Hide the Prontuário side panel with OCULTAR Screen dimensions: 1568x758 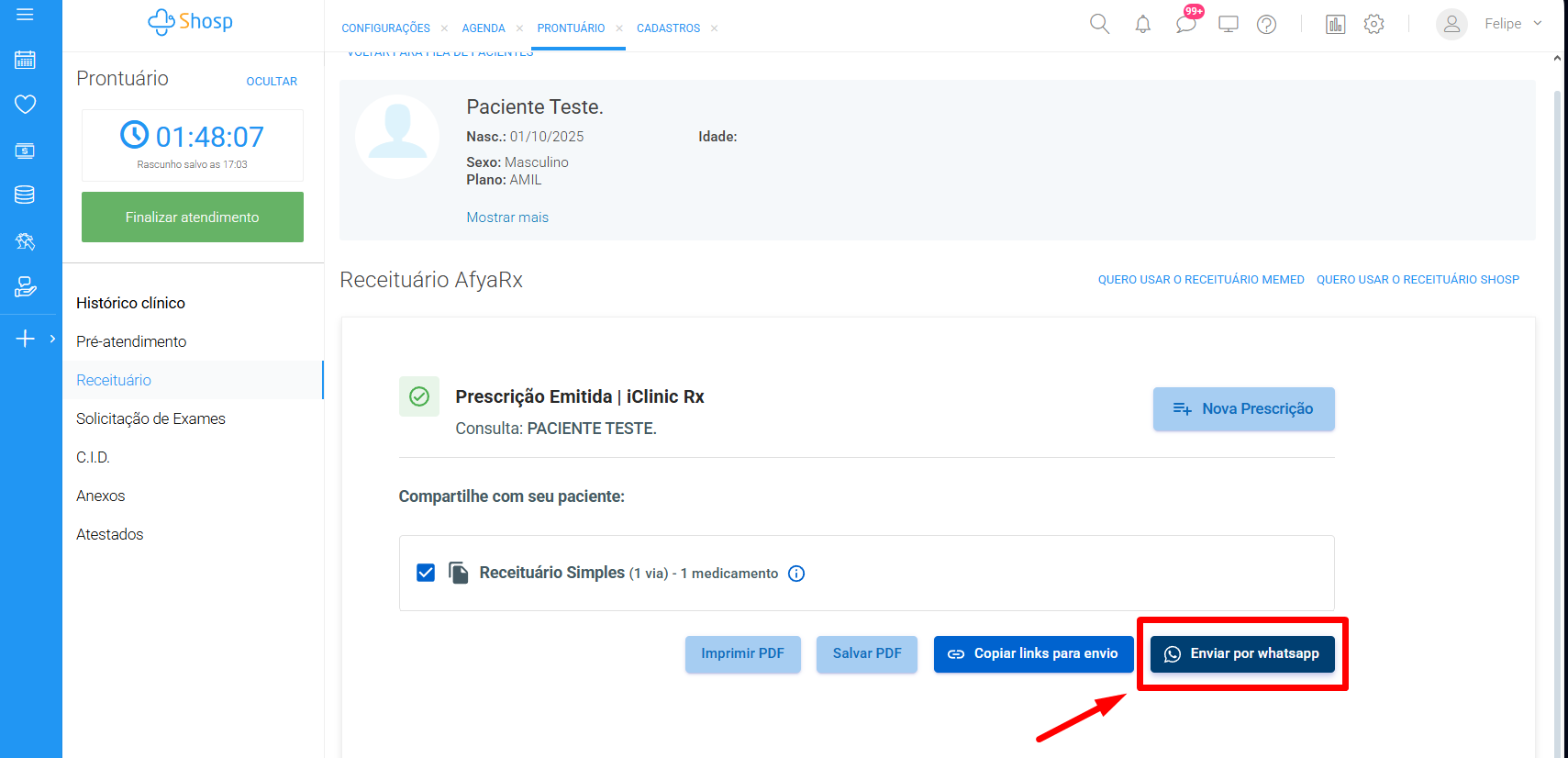(272, 82)
